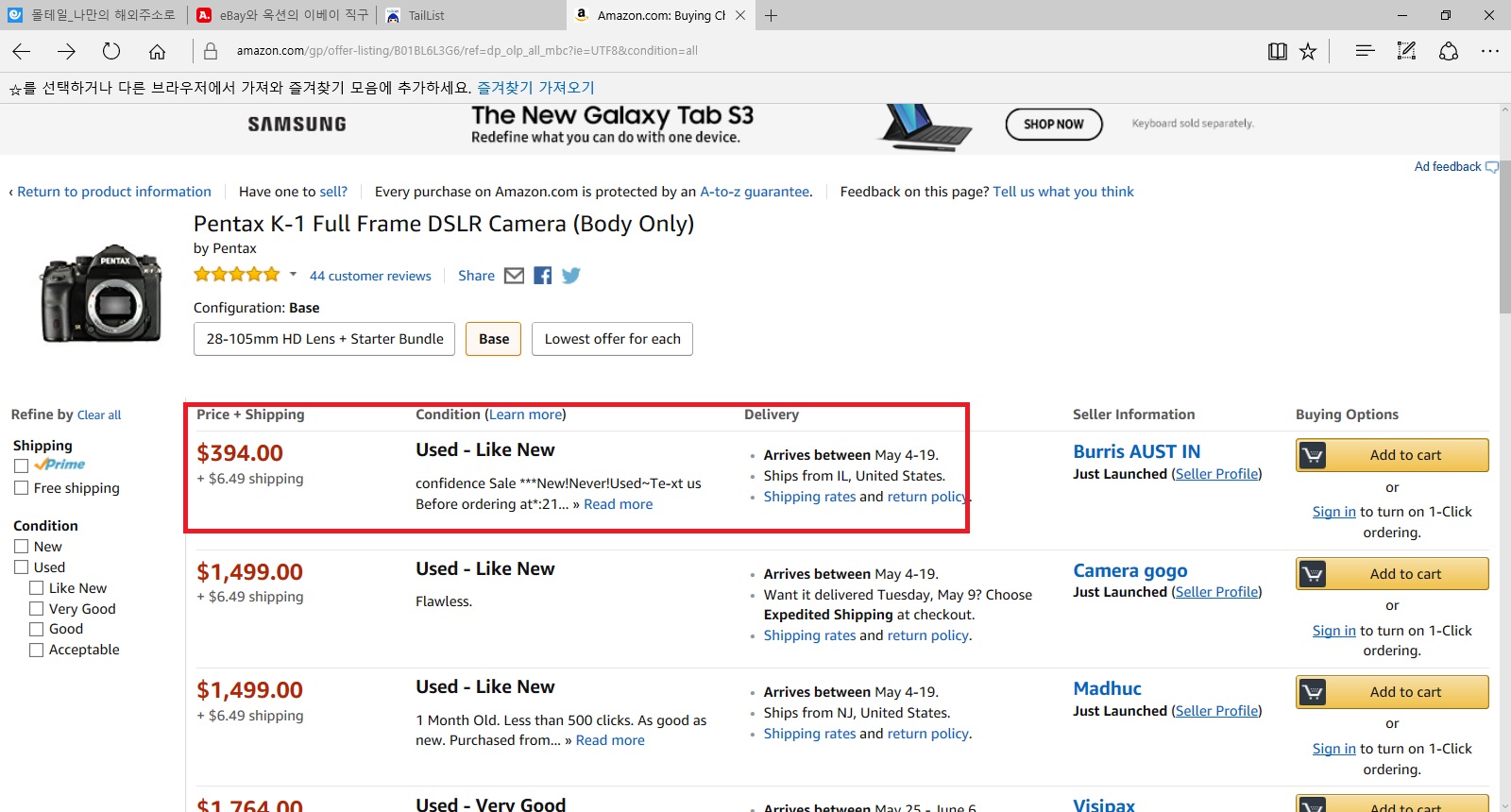
Task: Click Shipping rates link for Camera gogo
Action: click(x=809, y=635)
